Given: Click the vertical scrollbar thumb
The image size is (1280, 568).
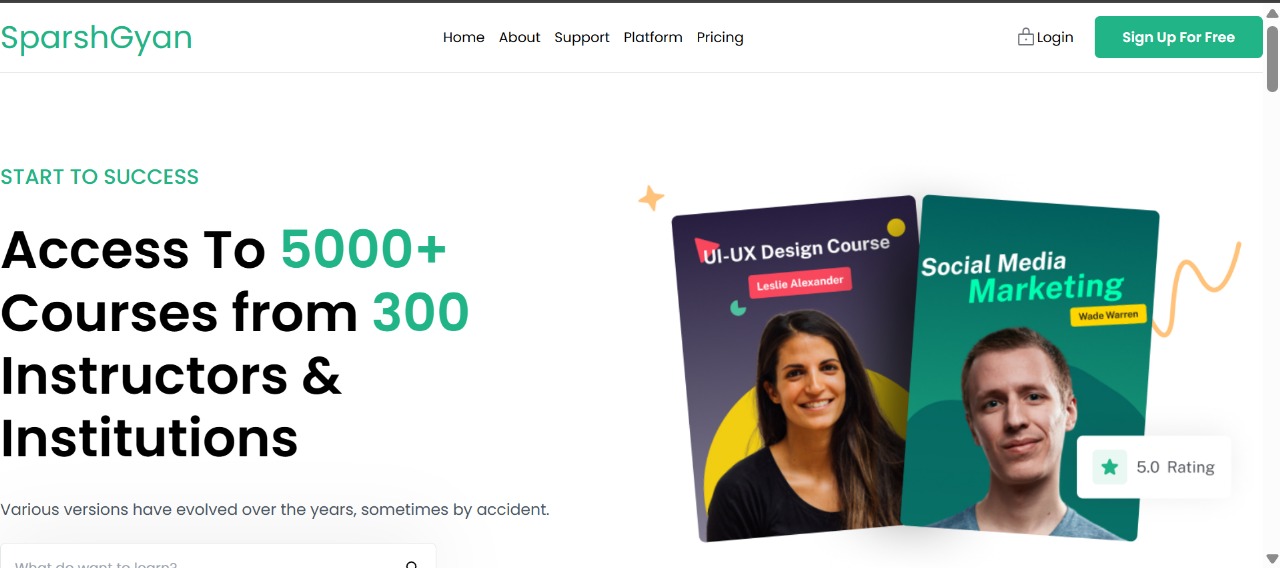Looking at the screenshot, I should (x=1272, y=58).
